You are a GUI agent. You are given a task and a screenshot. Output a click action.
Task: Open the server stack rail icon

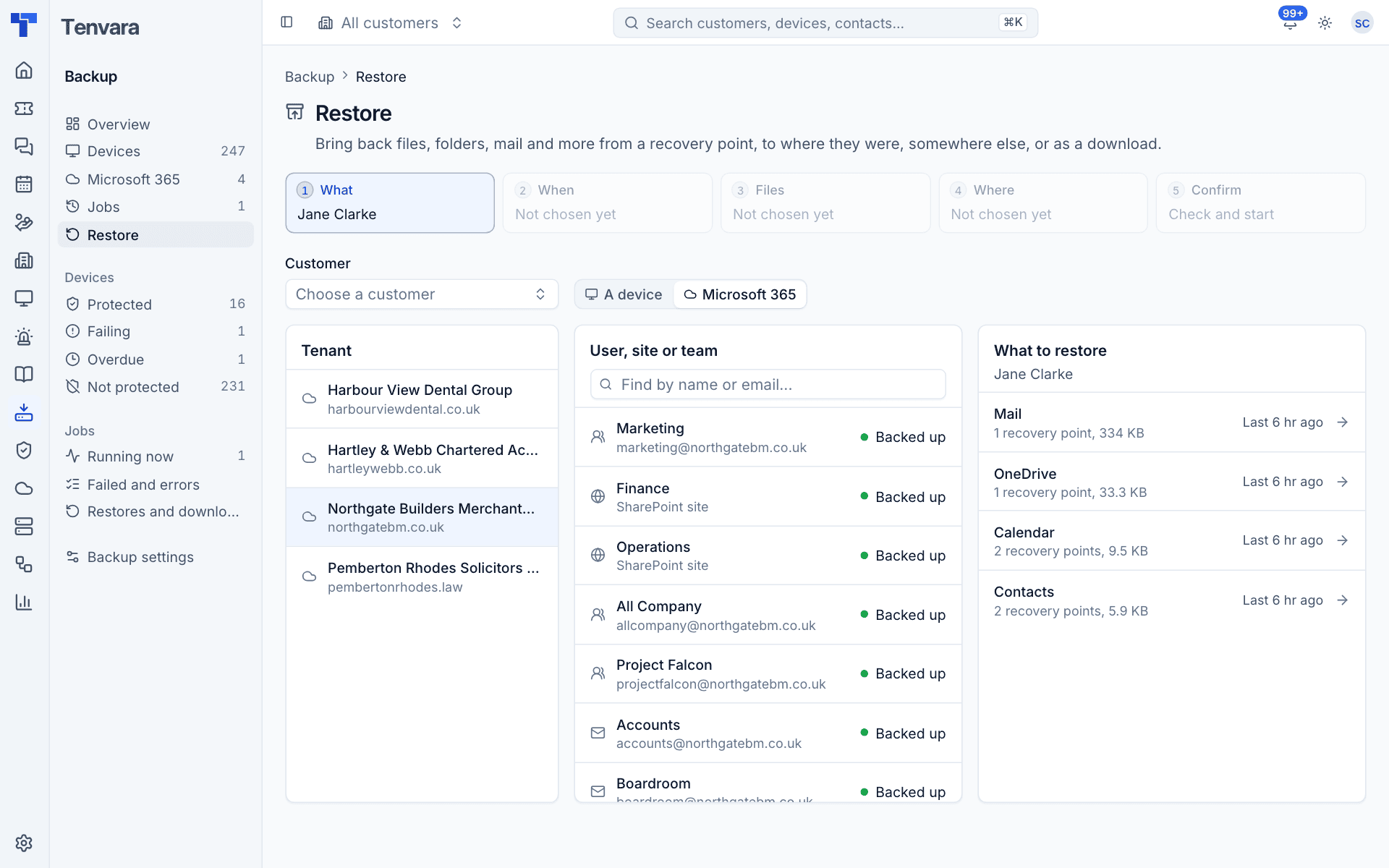(x=24, y=526)
